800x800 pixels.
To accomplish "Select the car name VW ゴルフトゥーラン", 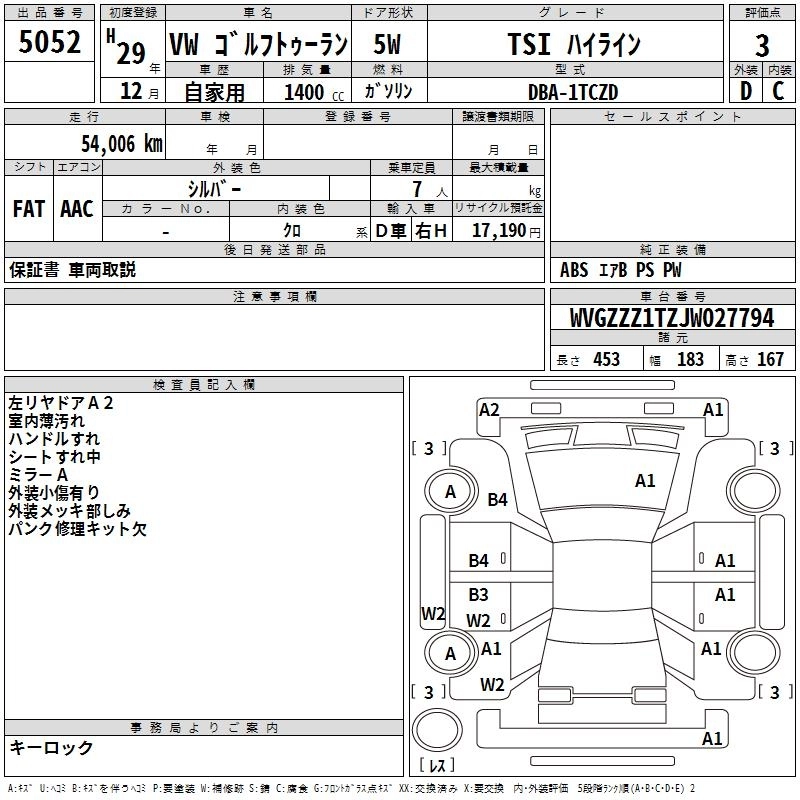I will [258, 45].
